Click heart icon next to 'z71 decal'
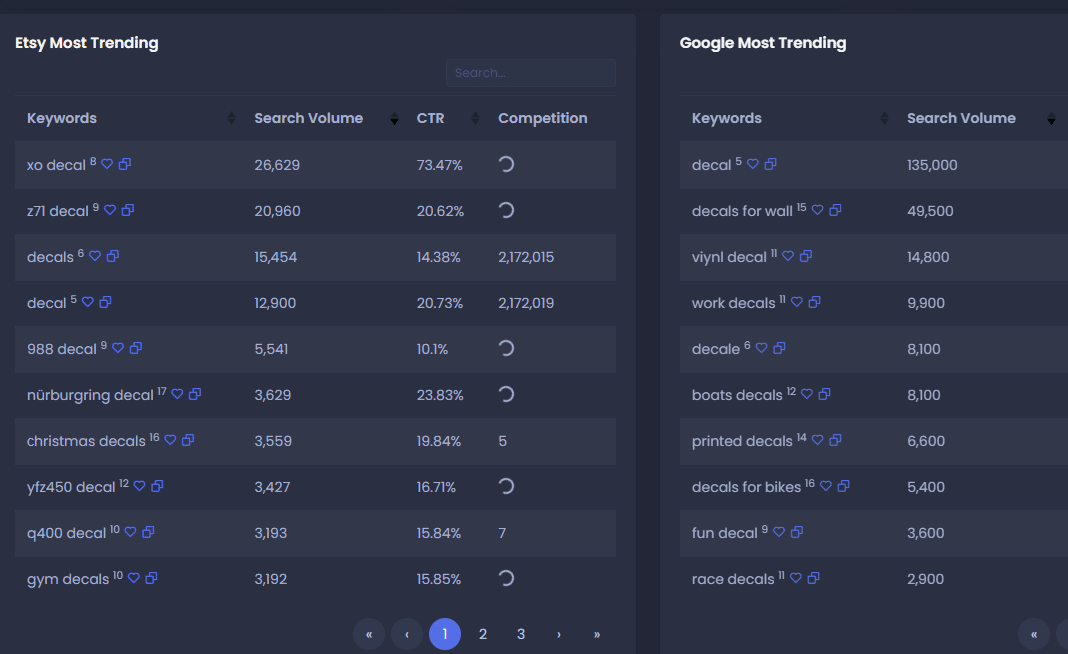The height and width of the screenshot is (654, 1068). tap(110, 210)
